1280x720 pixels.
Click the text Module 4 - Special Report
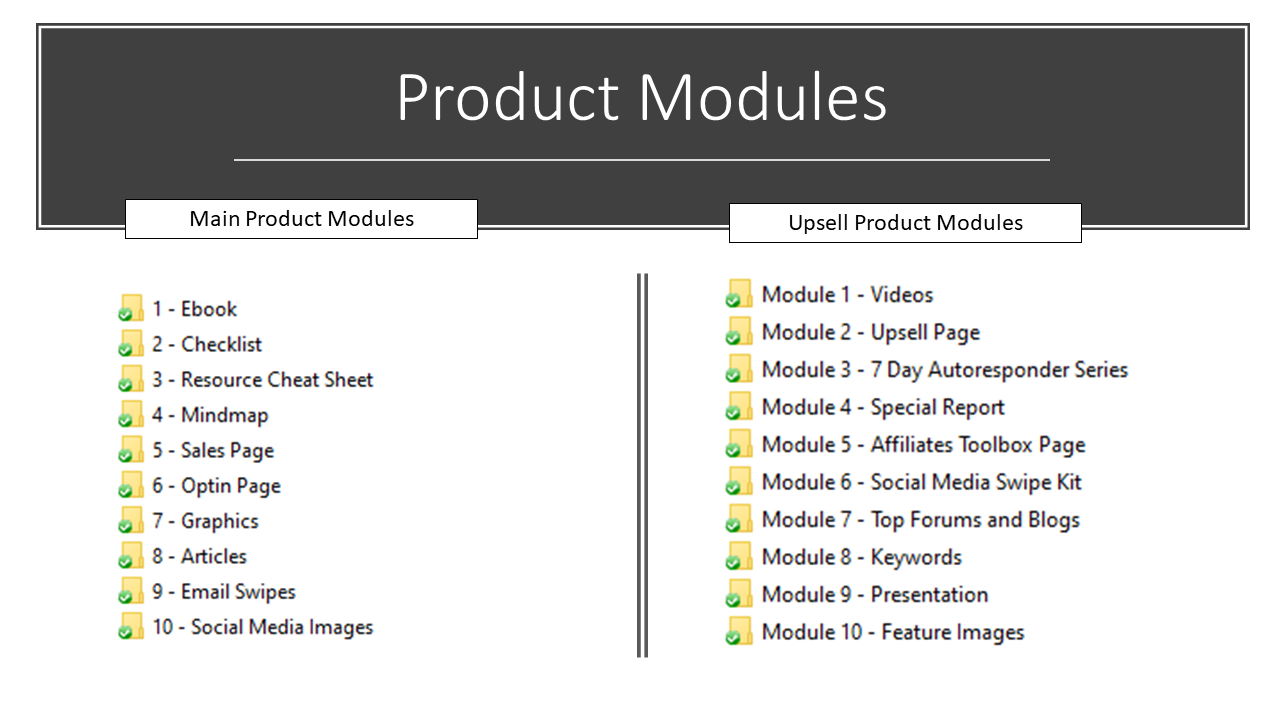tap(883, 407)
